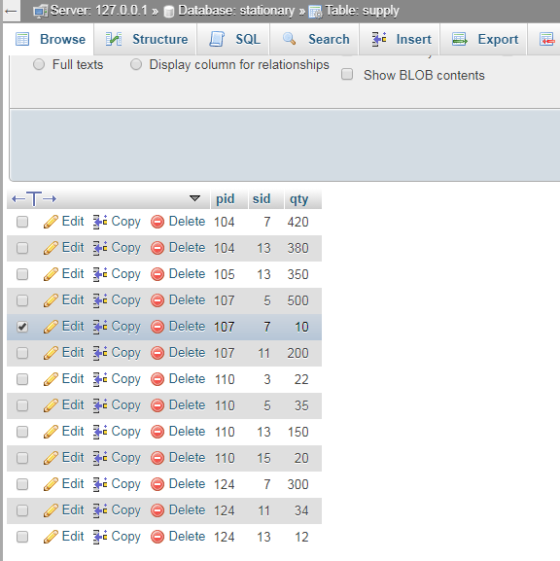Viewport: 560px width, 561px height.
Task: Check the row with pid 124, qty 300
Action: pyautogui.click(x=22, y=484)
